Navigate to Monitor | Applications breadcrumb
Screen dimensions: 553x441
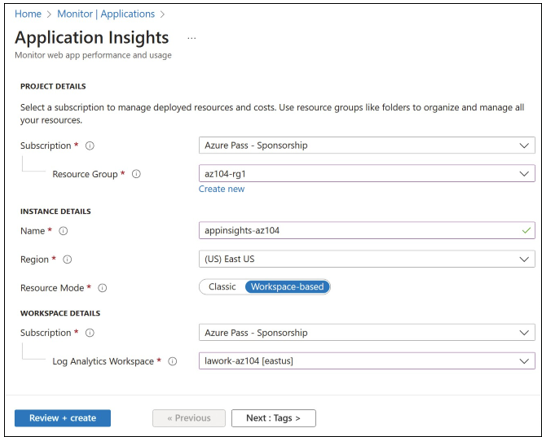[106, 14]
